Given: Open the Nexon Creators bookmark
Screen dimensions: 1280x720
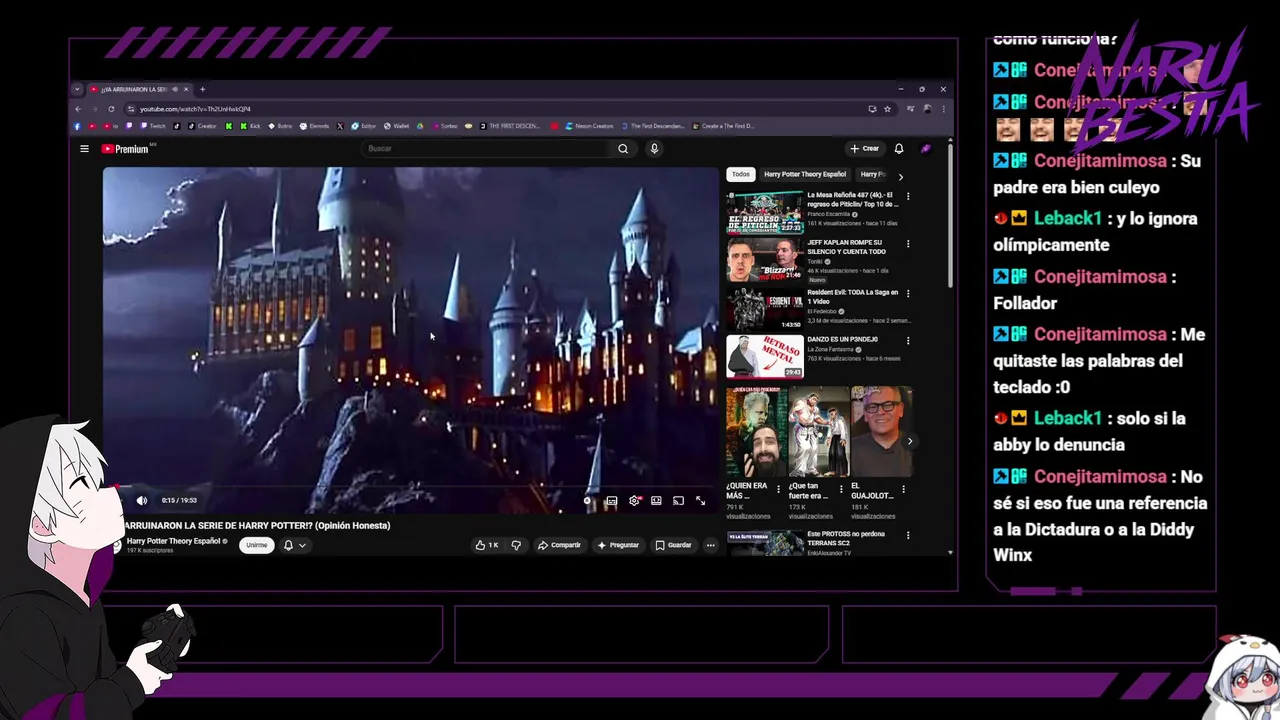Looking at the screenshot, I should click(590, 126).
